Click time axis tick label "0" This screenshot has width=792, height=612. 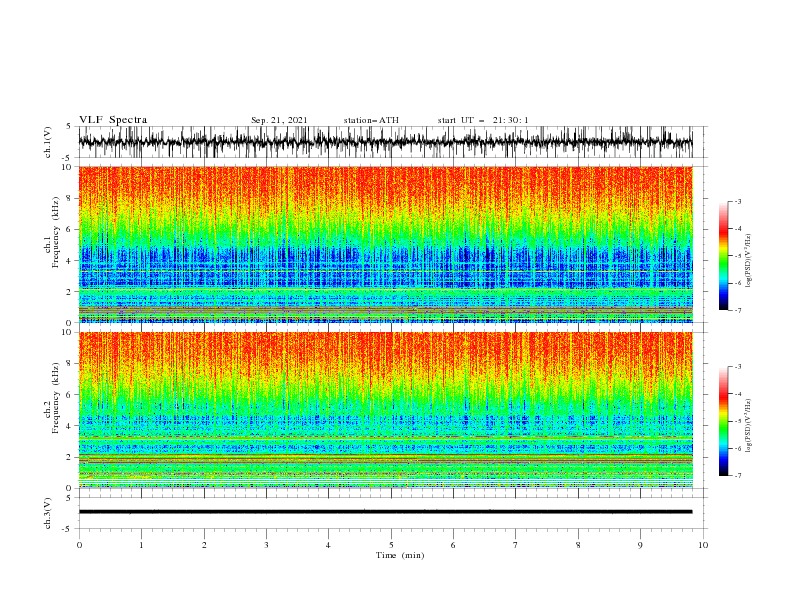[x=79, y=545]
